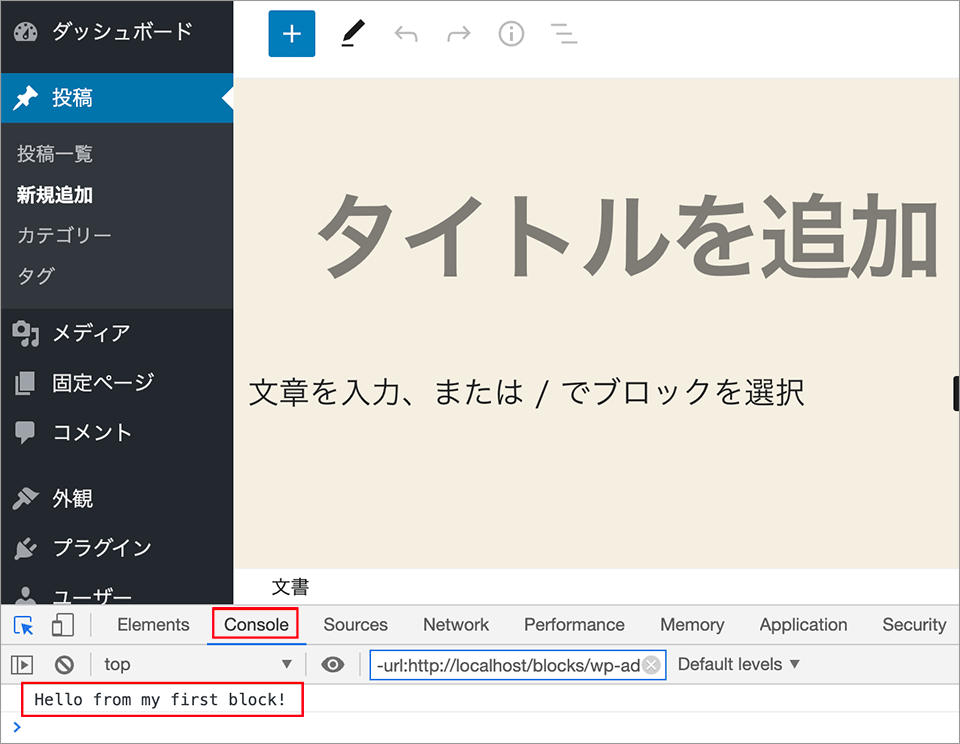The height and width of the screenshot is (744, 960).
Task: Open the block list view icon
Action: pos(564,34)
